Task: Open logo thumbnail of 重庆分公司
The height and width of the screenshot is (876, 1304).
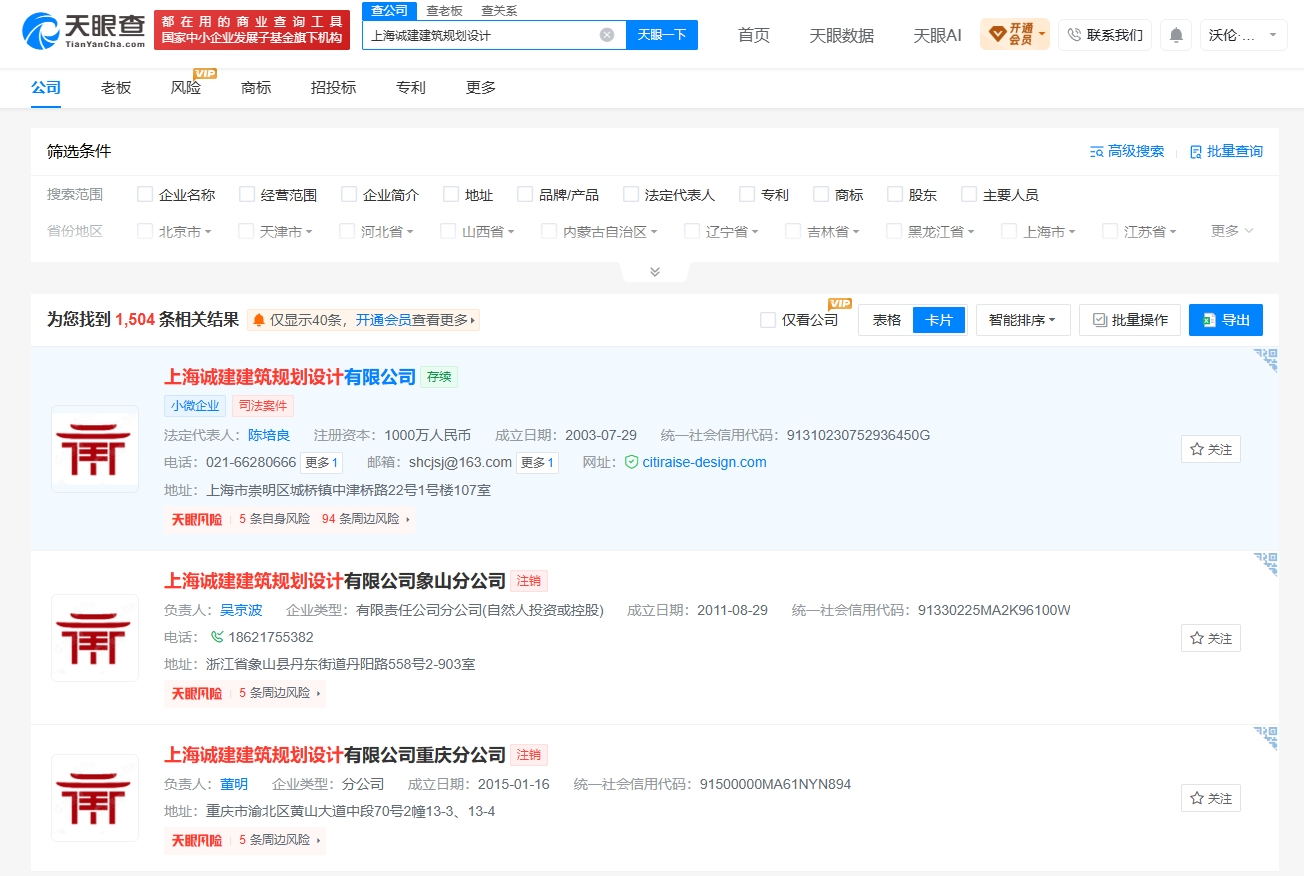Action: pos(95,798)
